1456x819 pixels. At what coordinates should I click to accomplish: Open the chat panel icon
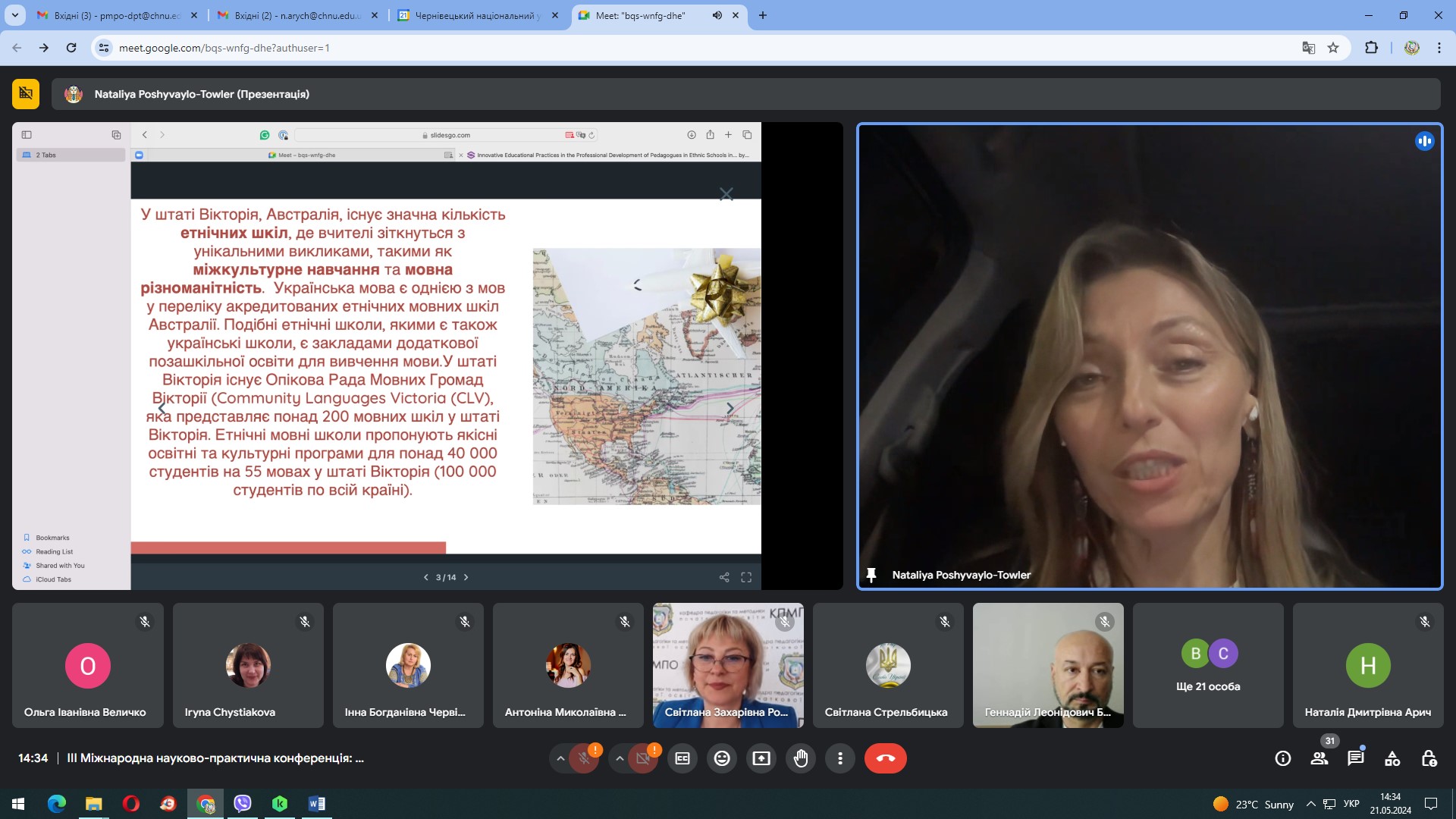click(x=1355, y=758)
